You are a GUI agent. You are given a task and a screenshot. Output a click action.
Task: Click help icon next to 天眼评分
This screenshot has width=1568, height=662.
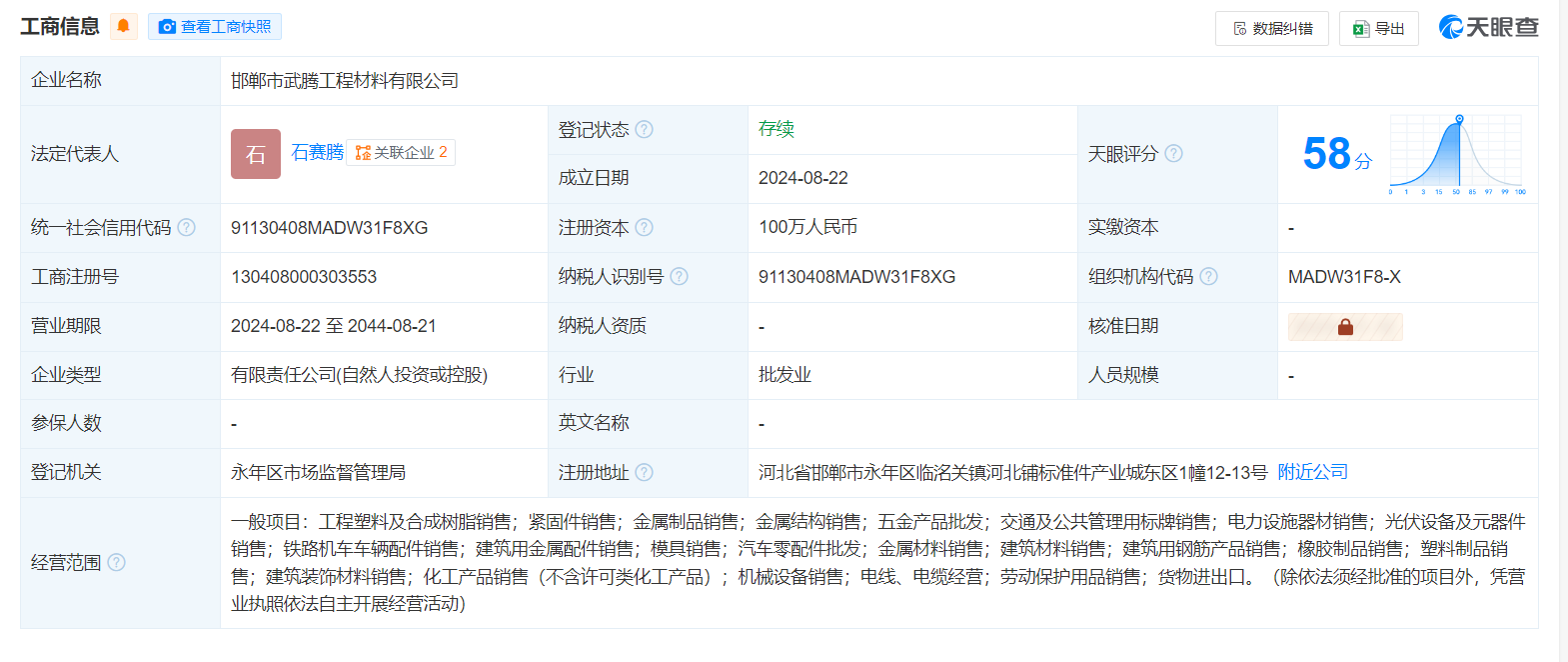pyautogui.click(x=1174, y=153)
